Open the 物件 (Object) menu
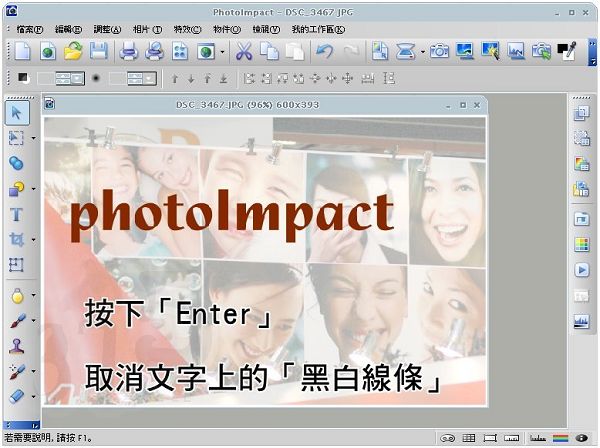The width and height of the screenshot is (600, 448). coord(227,29)
